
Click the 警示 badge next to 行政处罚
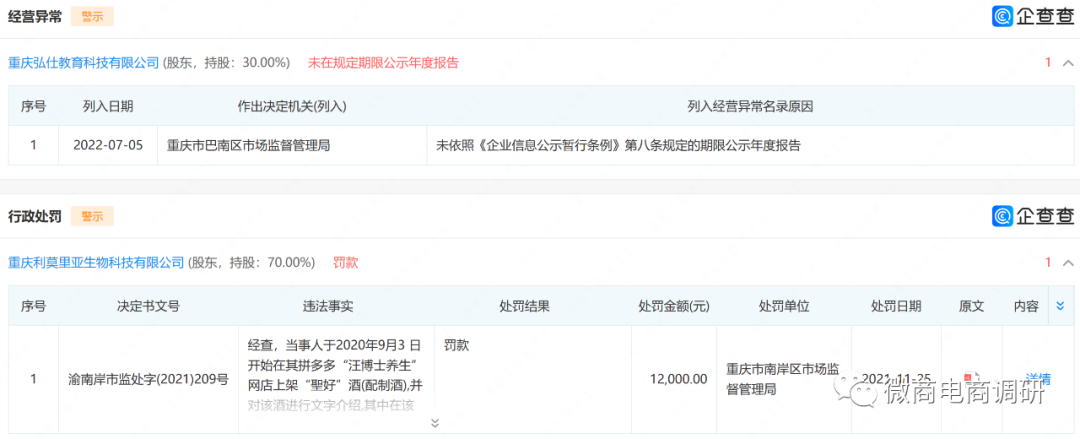92,216
